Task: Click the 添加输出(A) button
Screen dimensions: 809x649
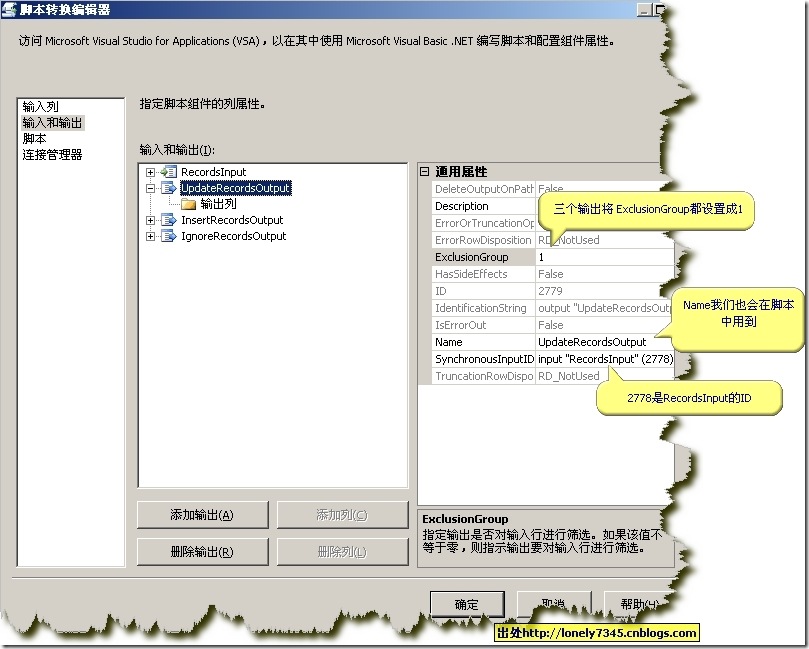Action: coord(203,515)
